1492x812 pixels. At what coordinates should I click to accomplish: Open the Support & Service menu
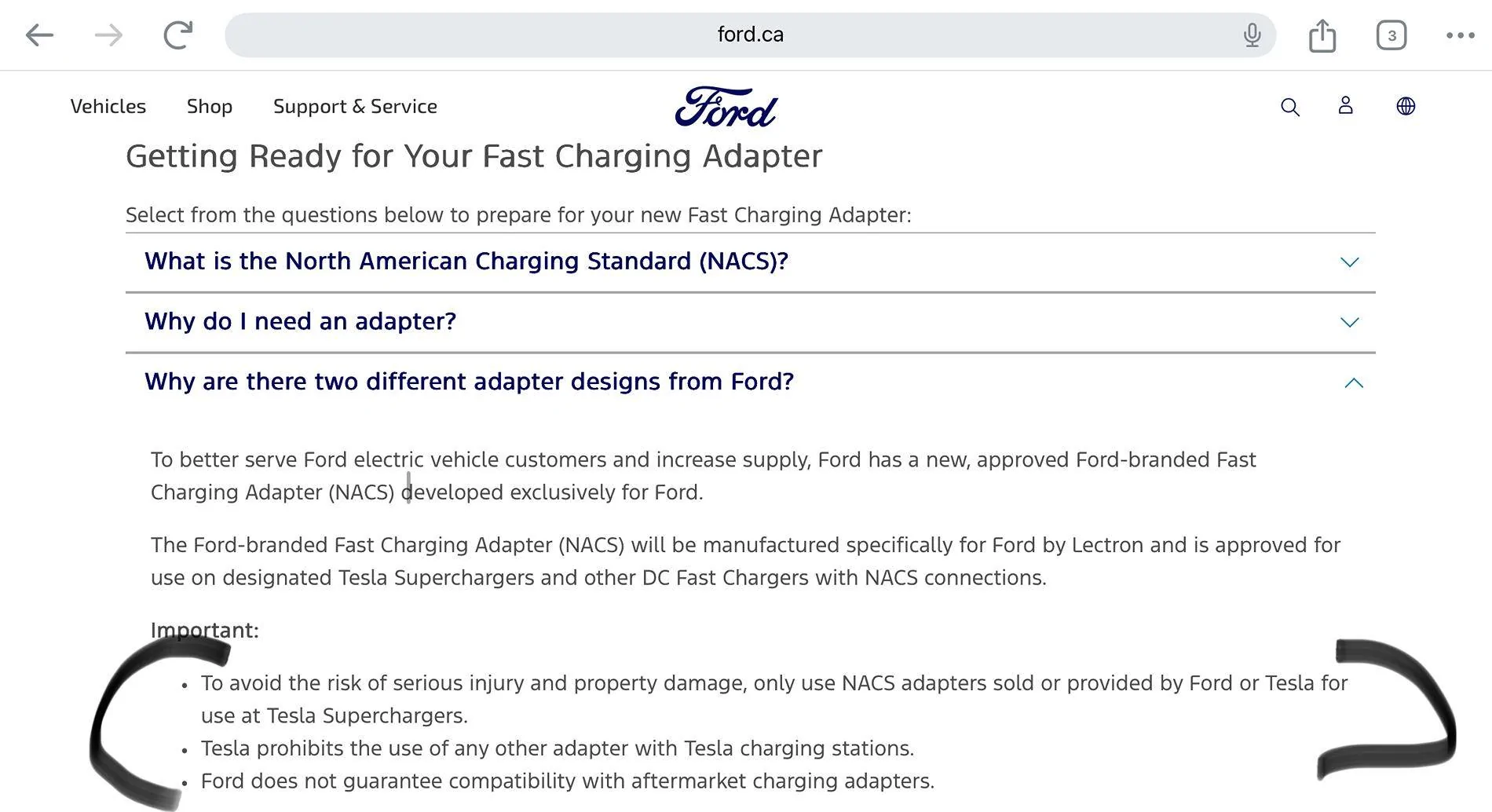(x=355, y=107)
